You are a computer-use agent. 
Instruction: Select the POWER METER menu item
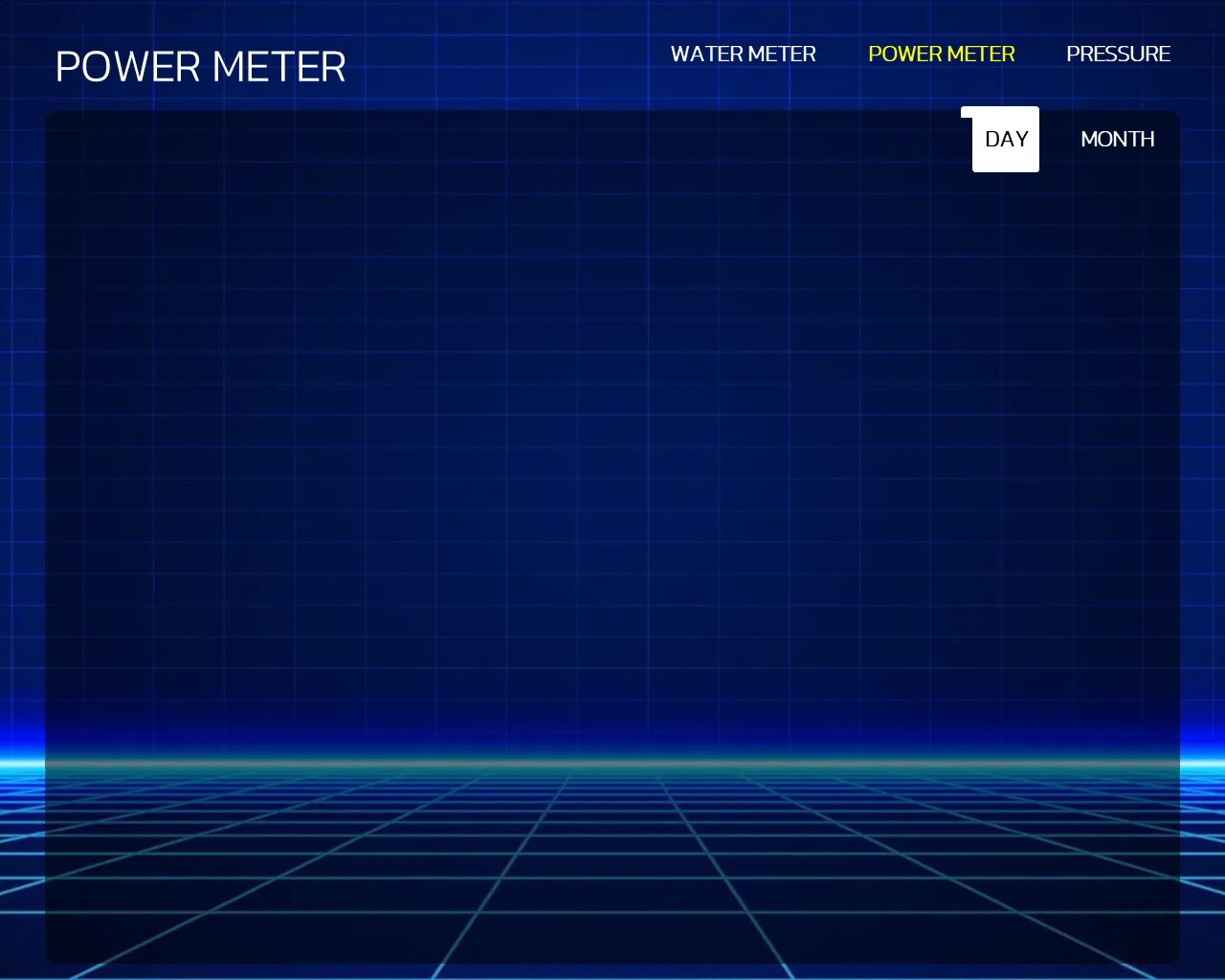(x=941, y=55)
